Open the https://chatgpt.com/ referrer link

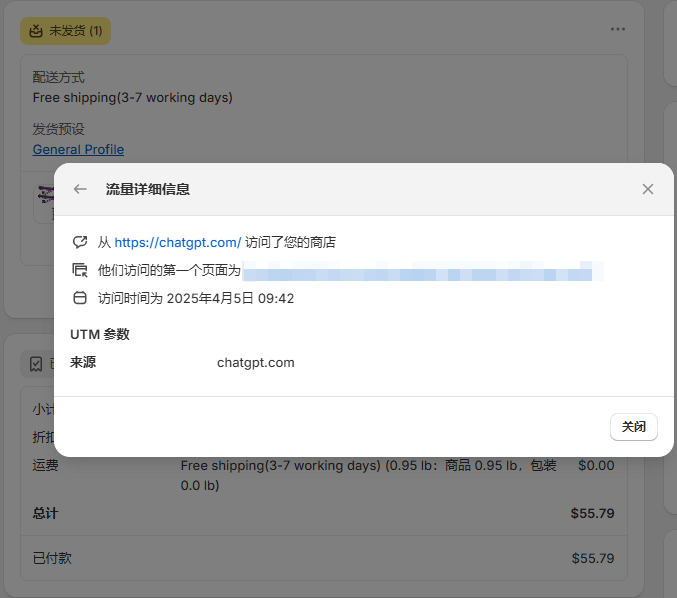(x=177, y=243)
